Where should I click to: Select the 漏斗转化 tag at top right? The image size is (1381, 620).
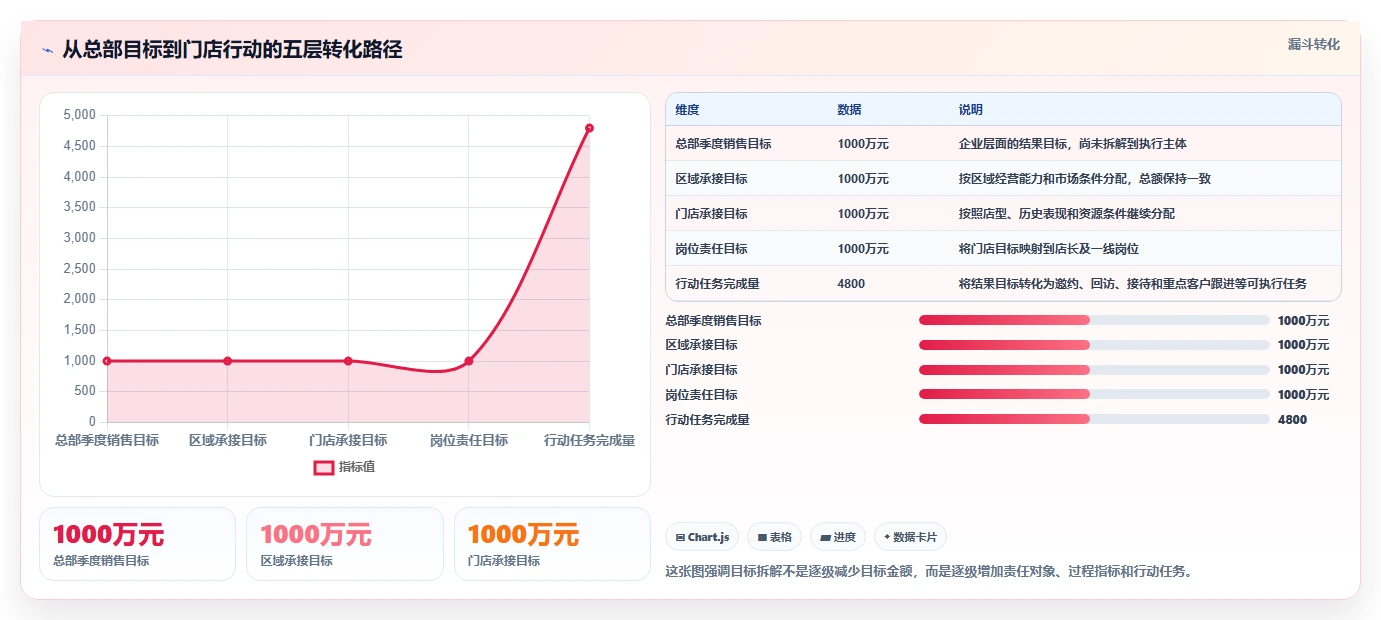coord(1313,45)
